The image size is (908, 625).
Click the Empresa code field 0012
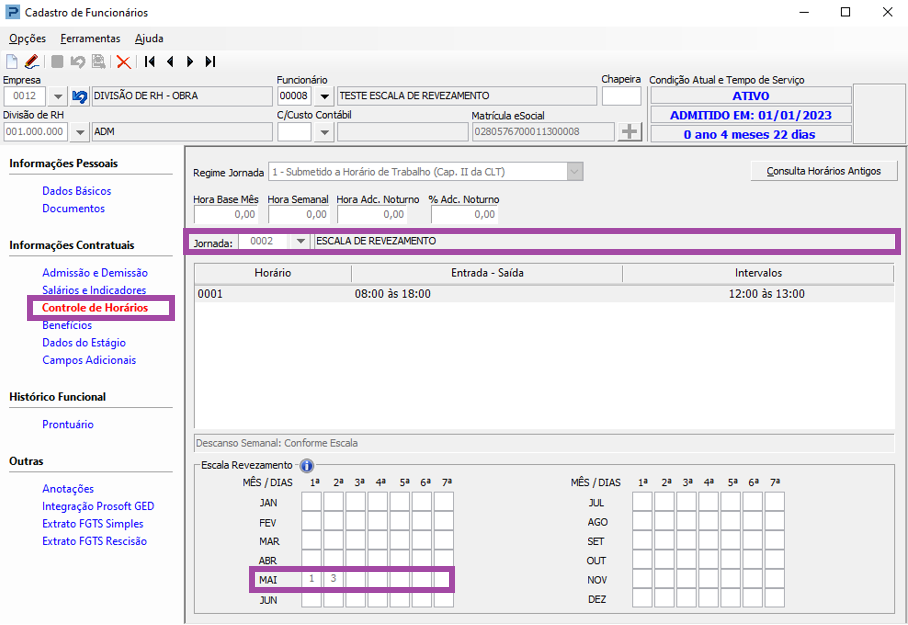26,96
